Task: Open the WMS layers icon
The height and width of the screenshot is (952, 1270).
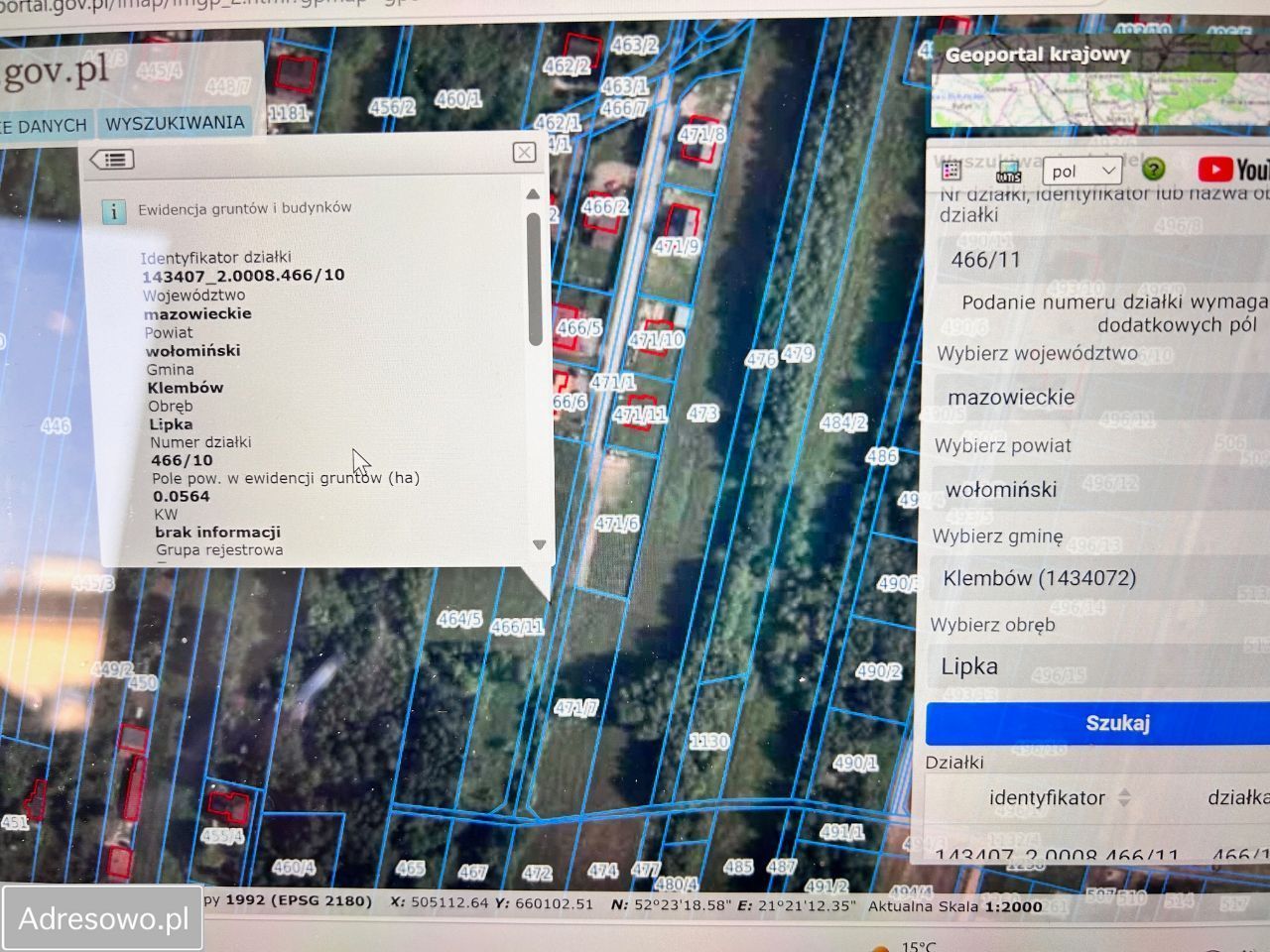Action: (x=1008, y=171)
